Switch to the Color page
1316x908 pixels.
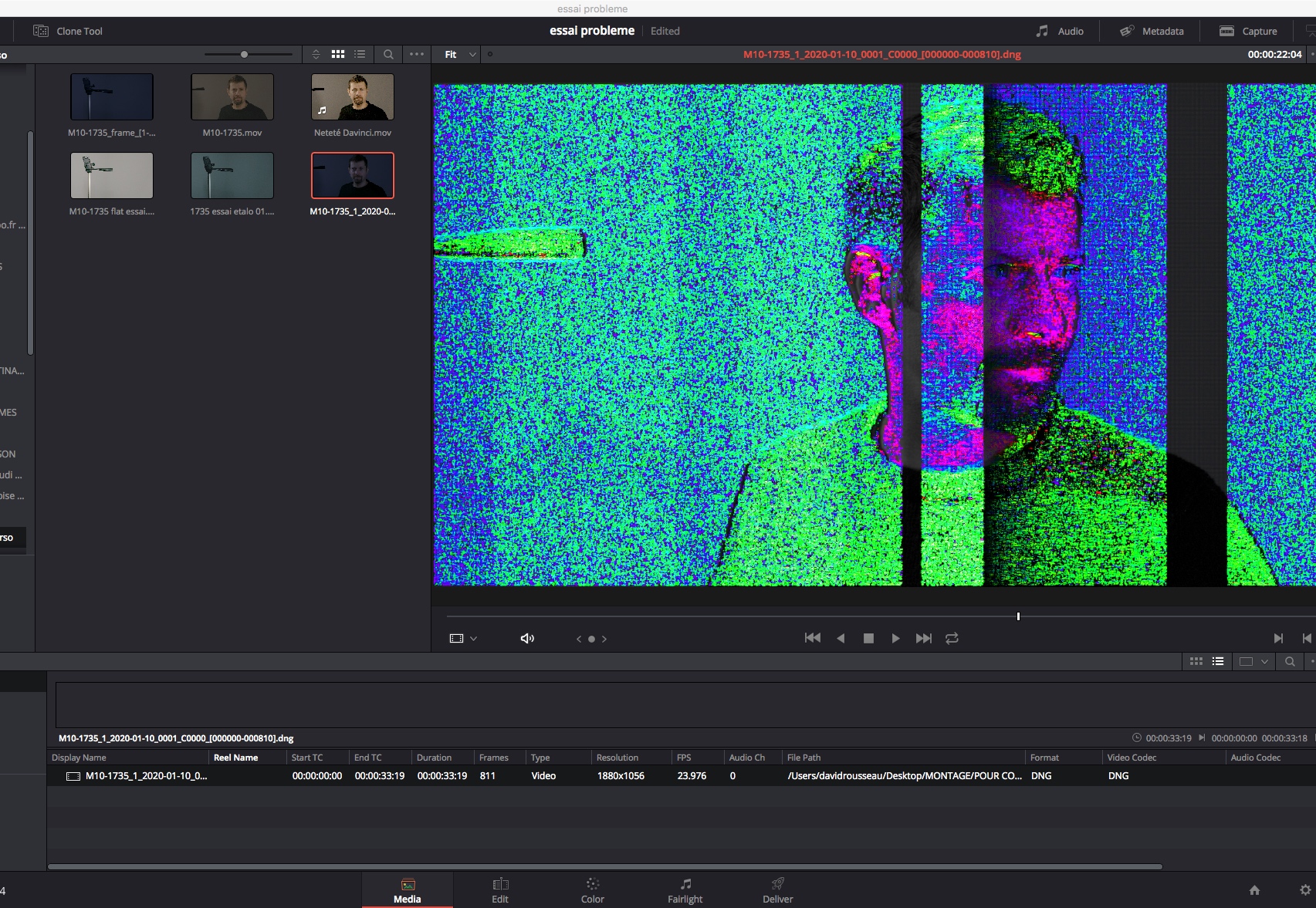point(592,890)
